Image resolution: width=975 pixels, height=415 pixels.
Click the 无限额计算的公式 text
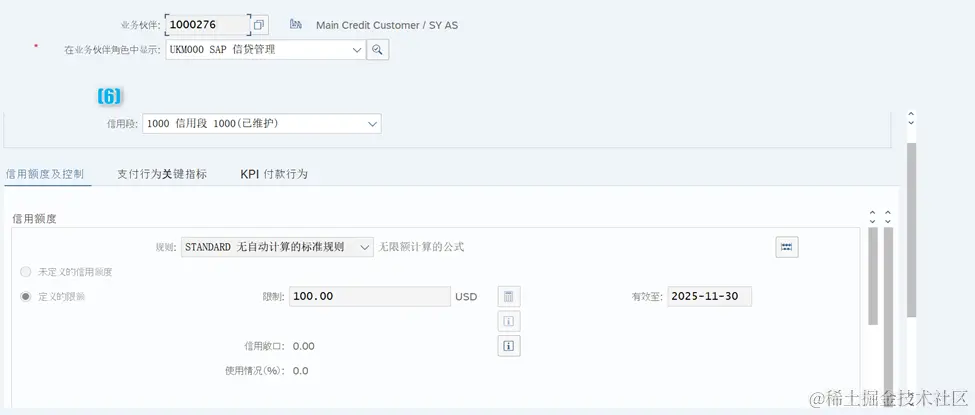point(422,247)
